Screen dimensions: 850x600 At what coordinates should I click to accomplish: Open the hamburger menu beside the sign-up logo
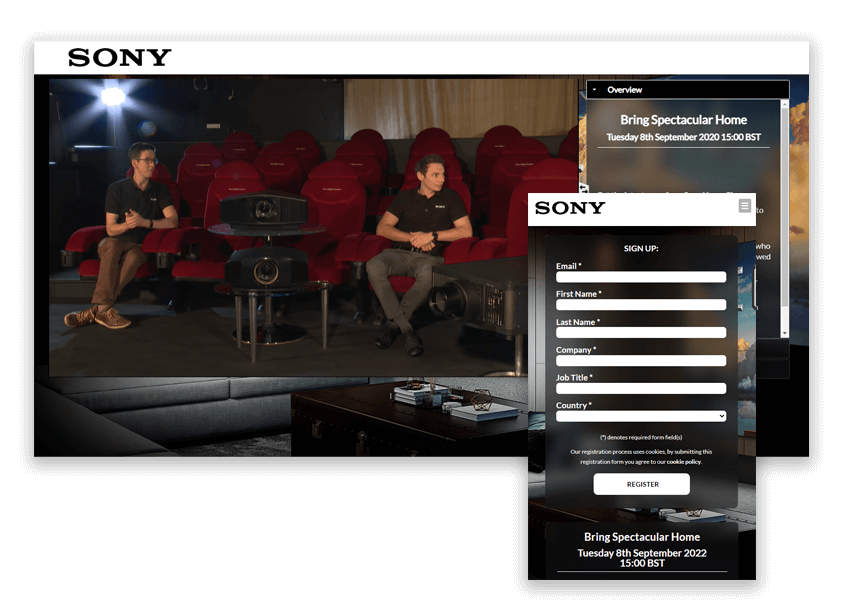[744, 206]
